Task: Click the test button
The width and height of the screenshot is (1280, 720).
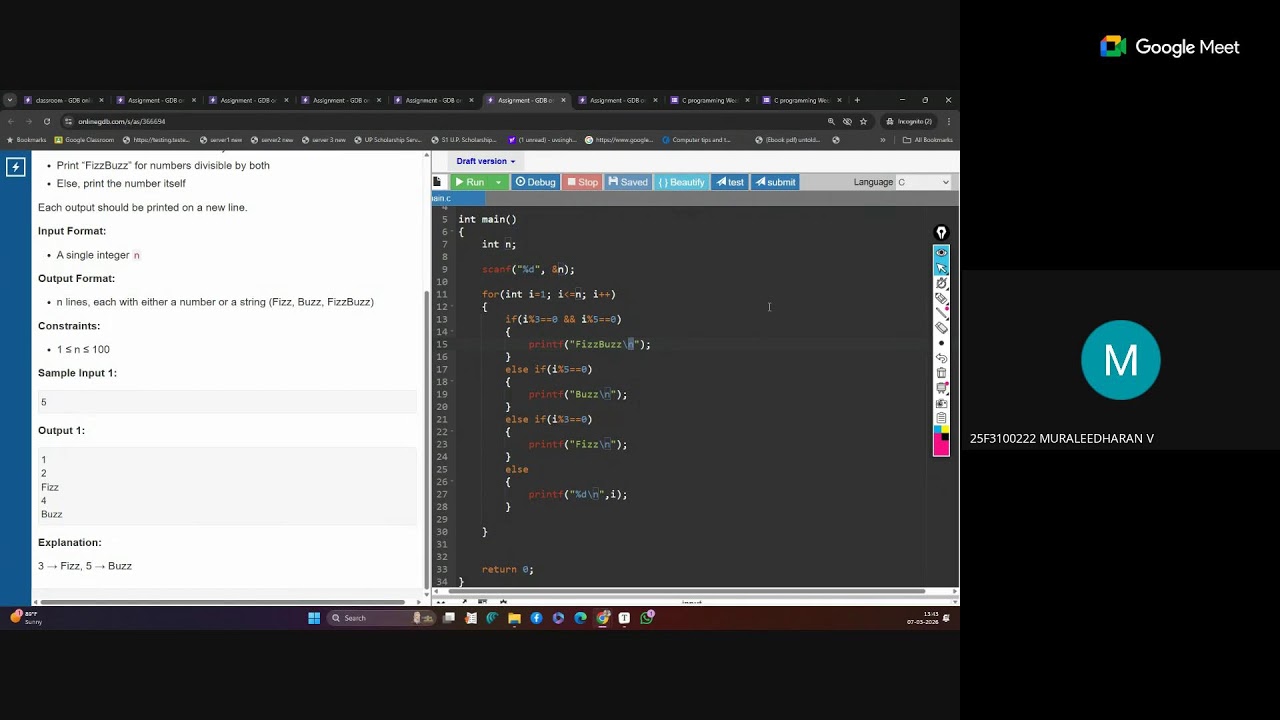Action: click(729, 182)
